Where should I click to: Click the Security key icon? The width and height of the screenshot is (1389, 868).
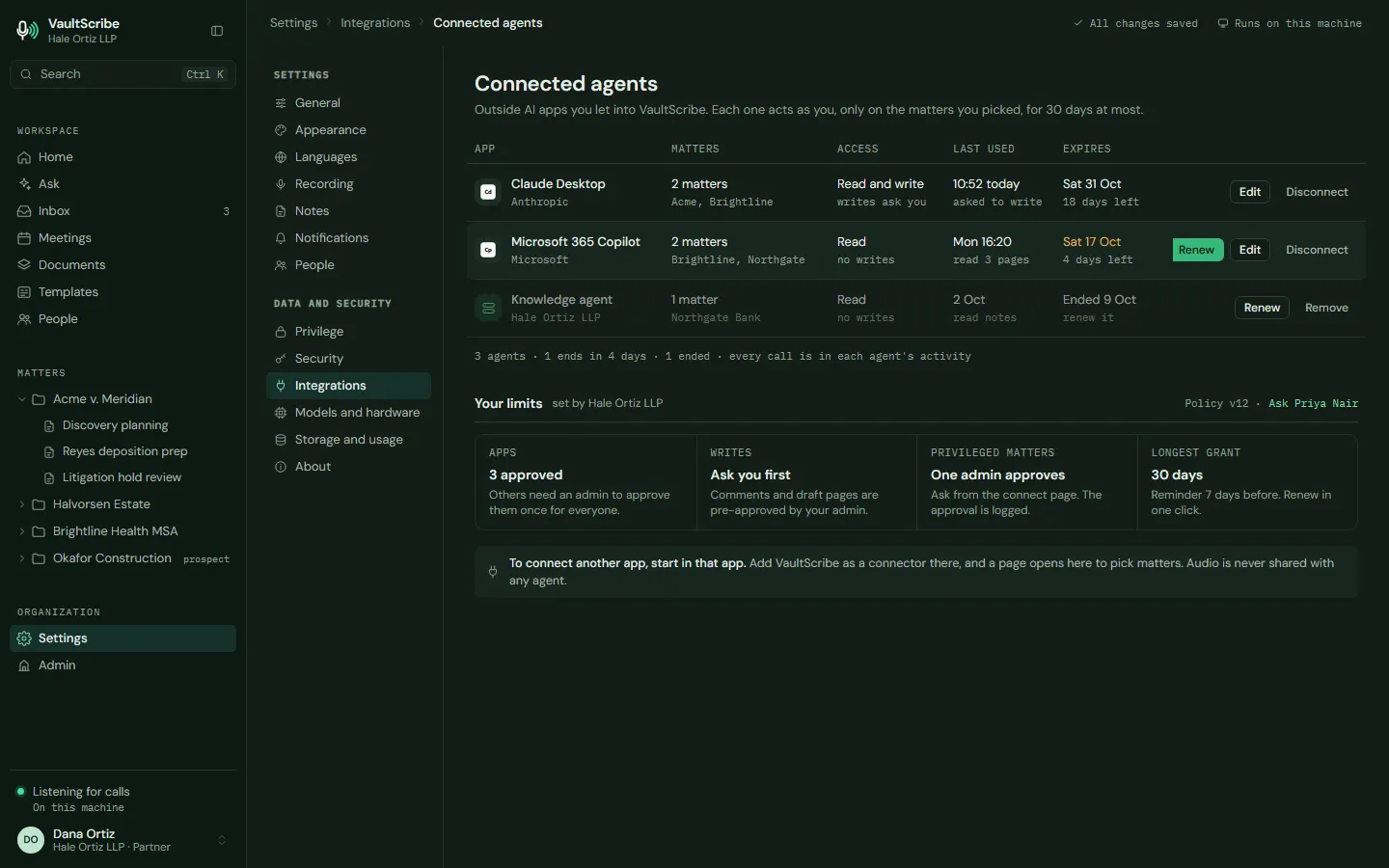tap(281, 359)
